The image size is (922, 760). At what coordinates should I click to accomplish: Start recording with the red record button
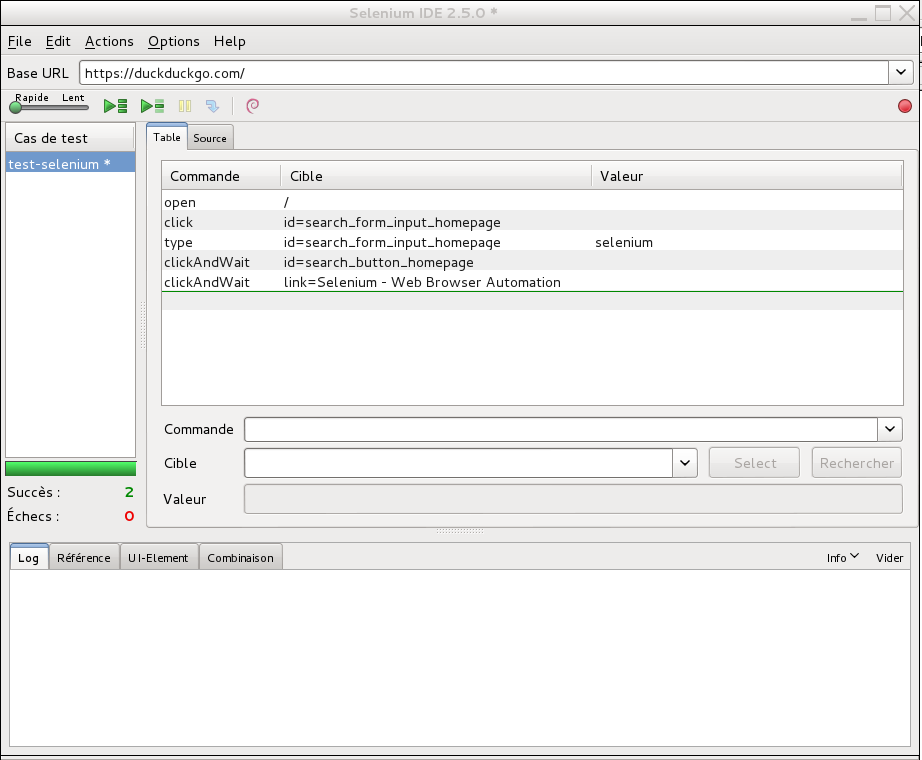point(905,105)
